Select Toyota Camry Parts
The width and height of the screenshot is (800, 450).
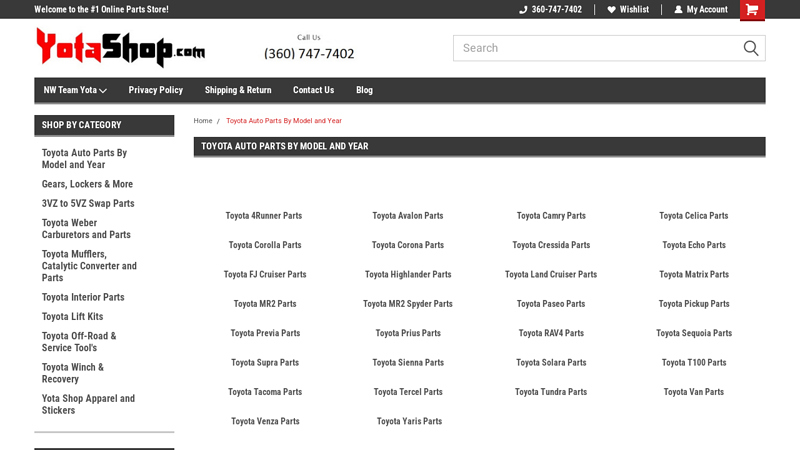coord(551,216)
